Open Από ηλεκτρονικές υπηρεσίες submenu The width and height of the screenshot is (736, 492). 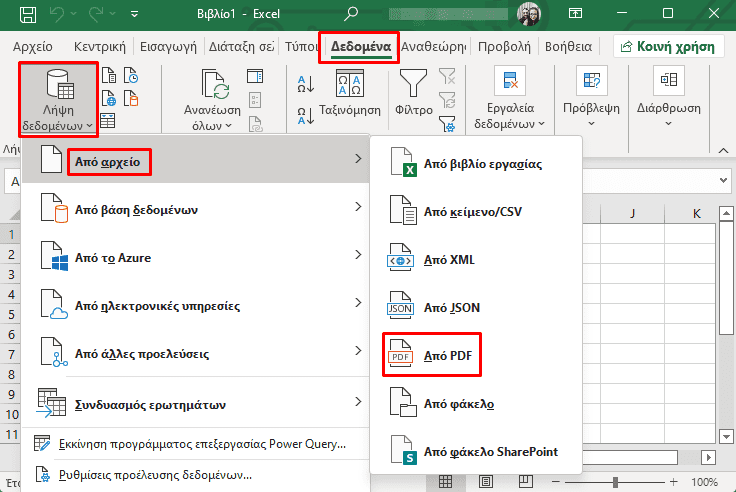point(196,305)
